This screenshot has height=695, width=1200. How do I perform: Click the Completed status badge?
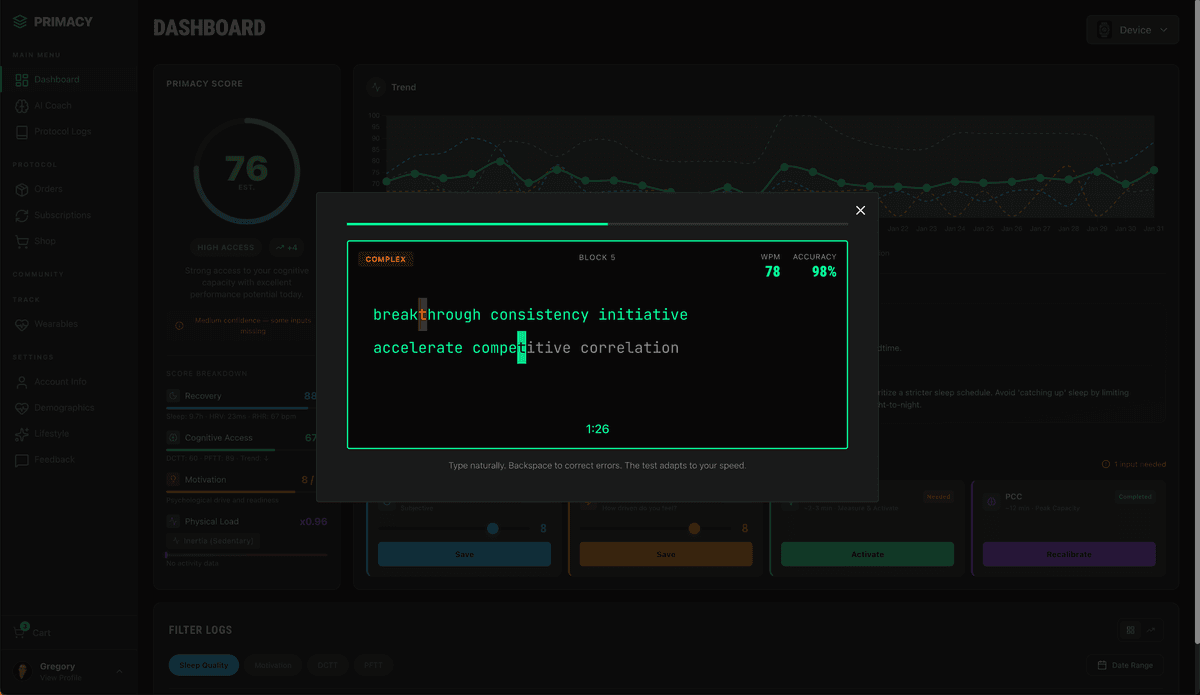pyautogui.click(x=1135, y=496)
